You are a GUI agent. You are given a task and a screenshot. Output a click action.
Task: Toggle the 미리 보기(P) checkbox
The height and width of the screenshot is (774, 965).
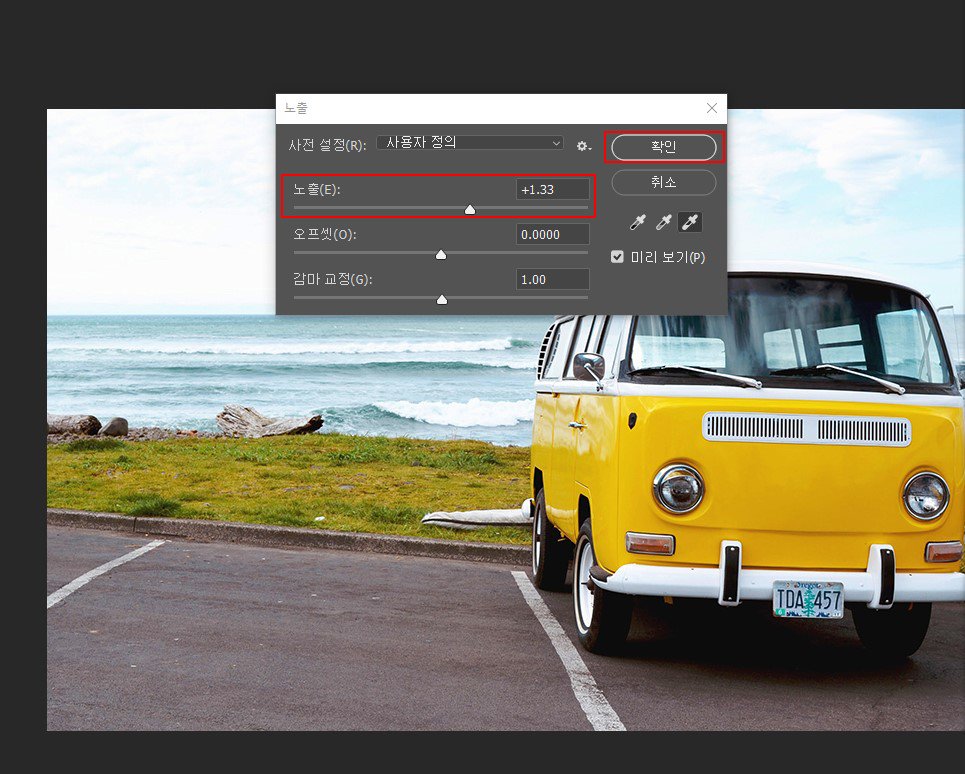pos(617,257)
